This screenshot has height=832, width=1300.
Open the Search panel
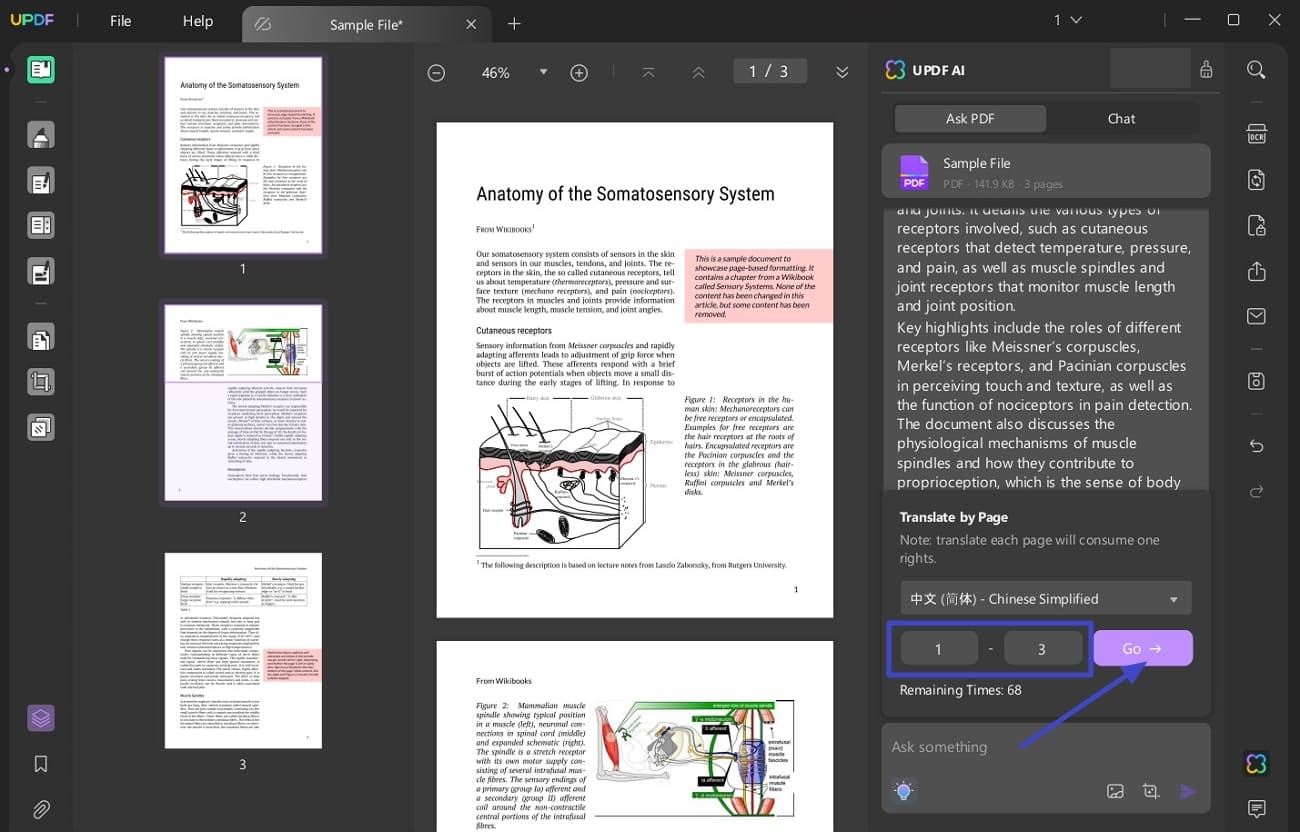(1256, 71)
